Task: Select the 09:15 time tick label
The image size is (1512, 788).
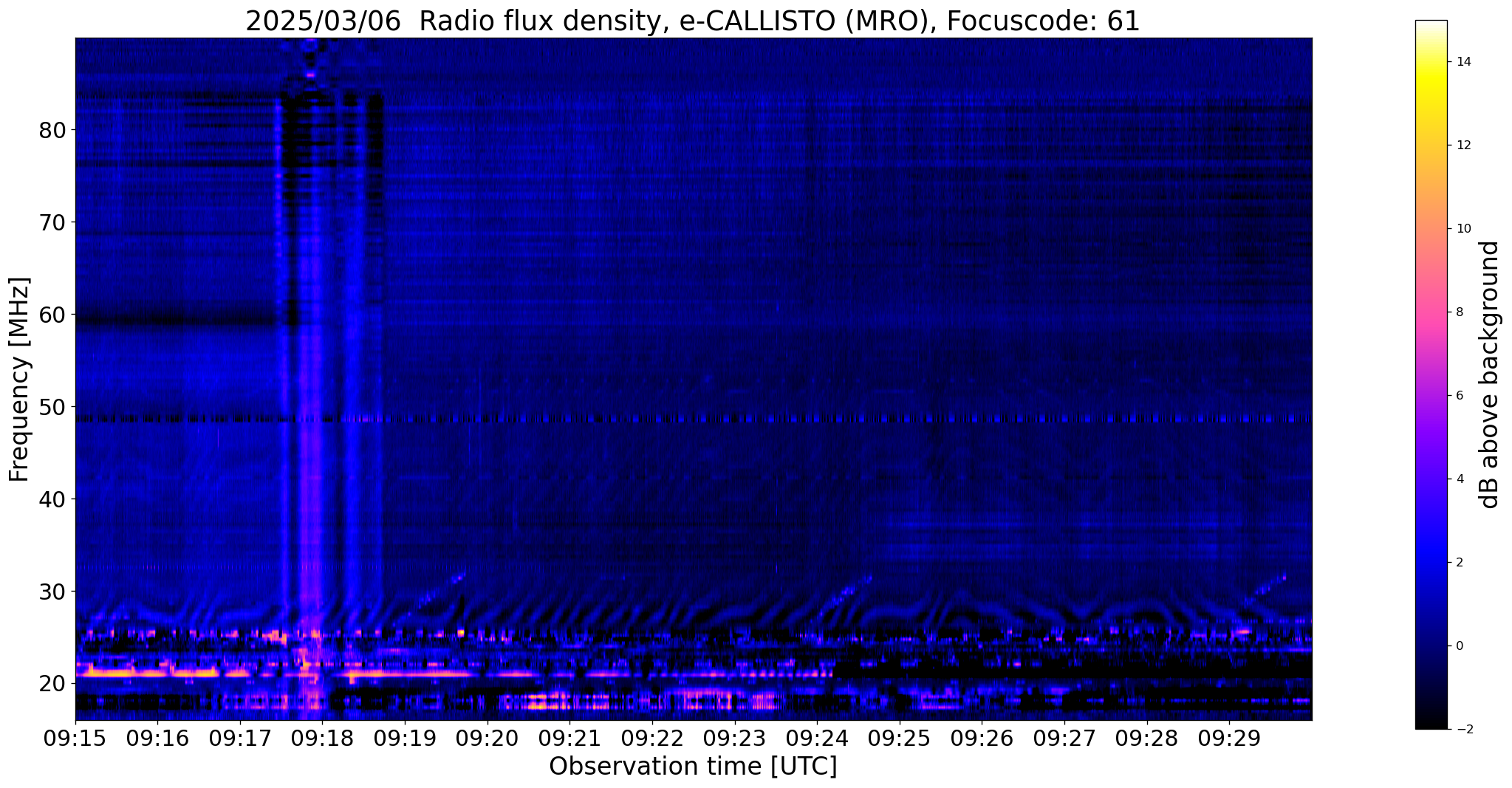Action: [x=75, y=738]
